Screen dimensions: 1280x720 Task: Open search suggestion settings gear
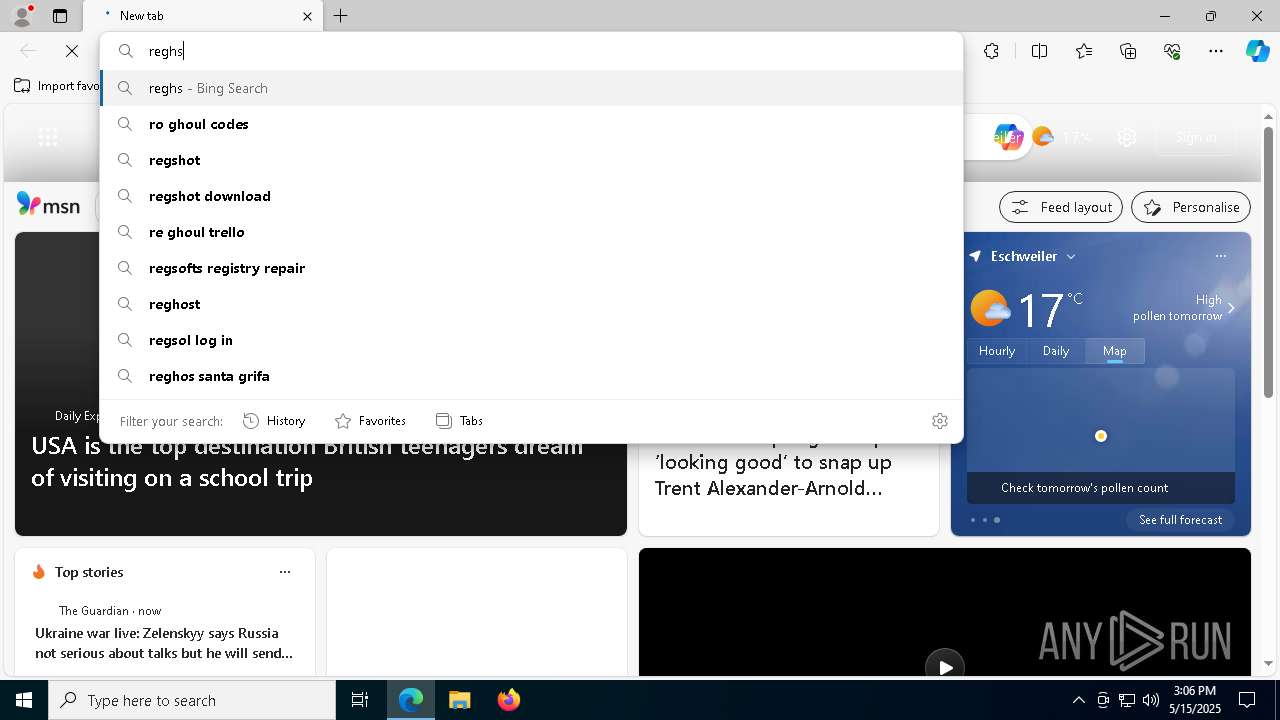pos(939,421)
